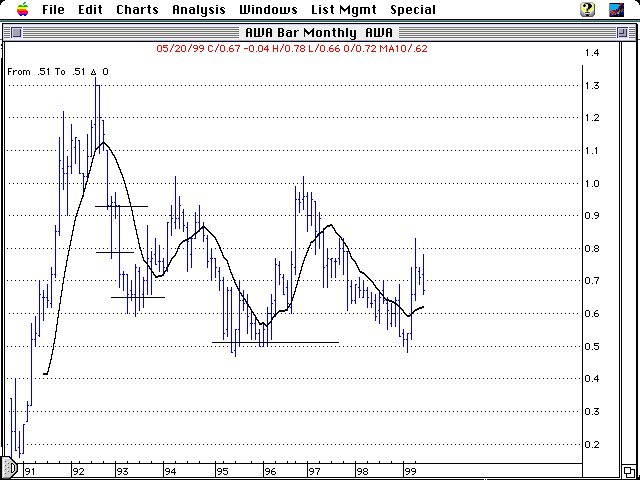The height and width of the screenshot is (480, 640).
Task: Click the window title AWA Bar Monthly AWA
Action: 319,32
